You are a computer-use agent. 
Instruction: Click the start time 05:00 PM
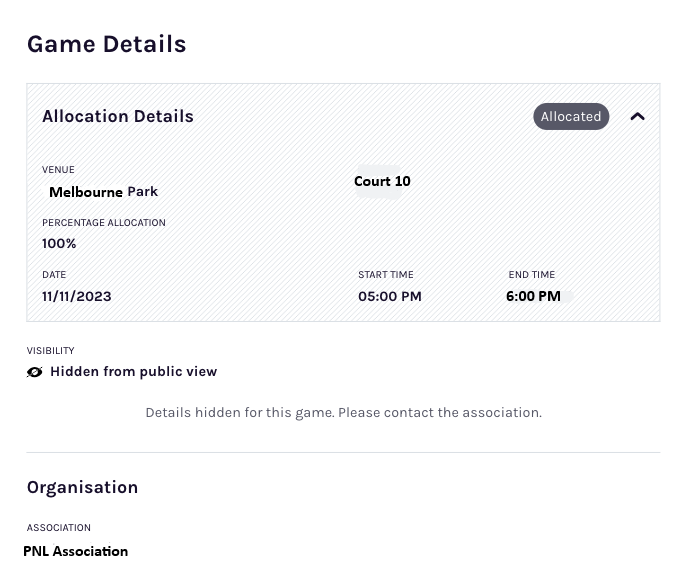[390, 297]
